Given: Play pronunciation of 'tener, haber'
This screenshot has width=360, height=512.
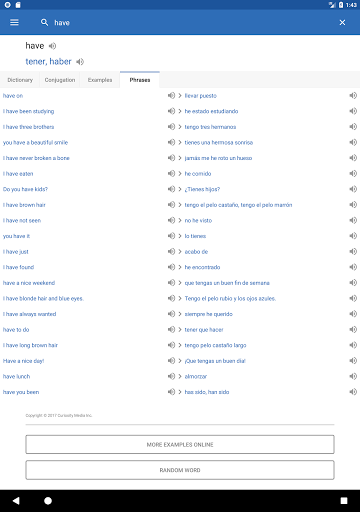Looking at the screenshot, I should click(x=80, y=62).
